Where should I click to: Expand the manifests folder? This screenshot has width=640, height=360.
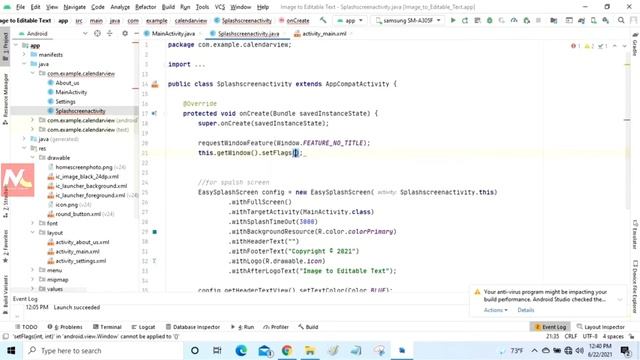tap(24, 55)
